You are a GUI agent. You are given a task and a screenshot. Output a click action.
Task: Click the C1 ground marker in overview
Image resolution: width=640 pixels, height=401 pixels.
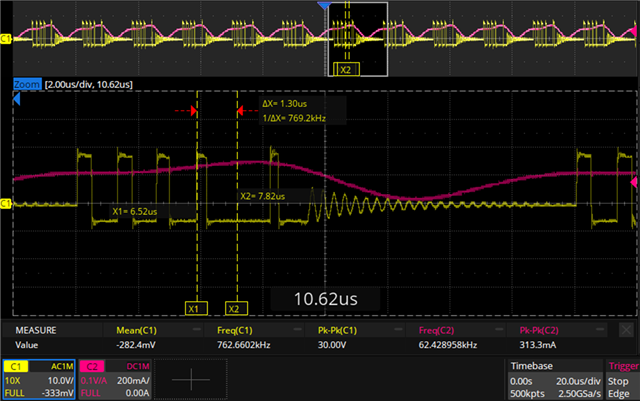tap(6, 39)
